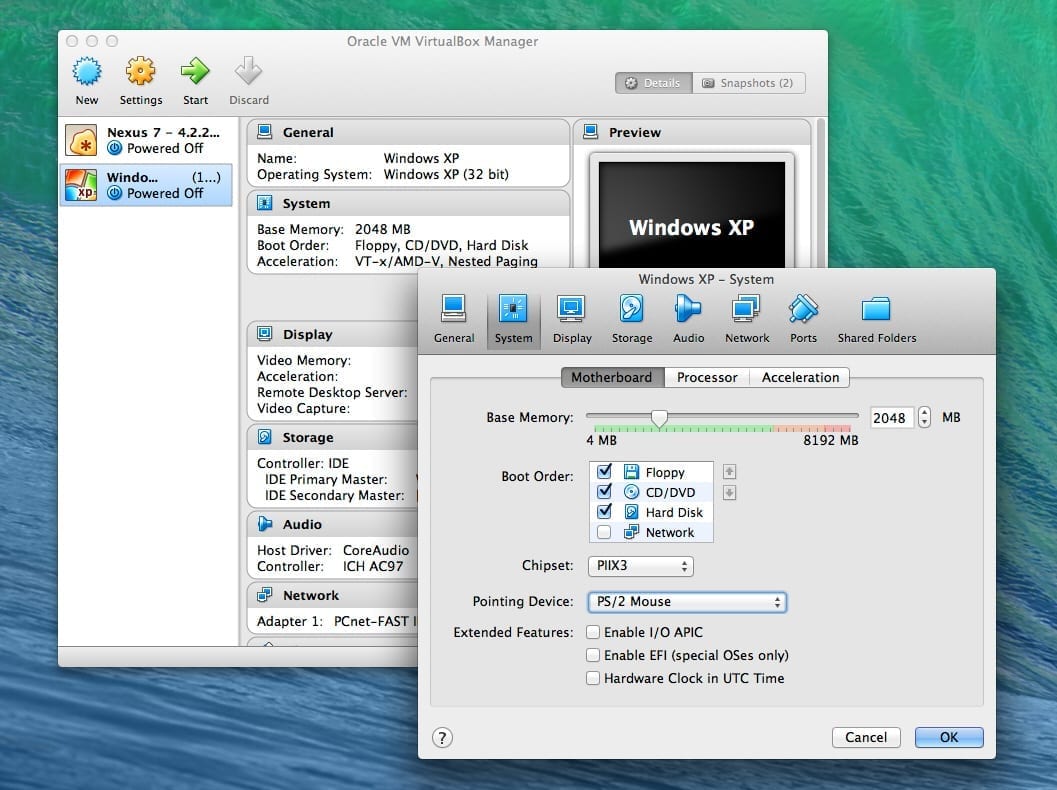This screenshot has height=790, width=1057.
Task: Click the "Remote Desktop Server:" label
Action: [332, 392]
